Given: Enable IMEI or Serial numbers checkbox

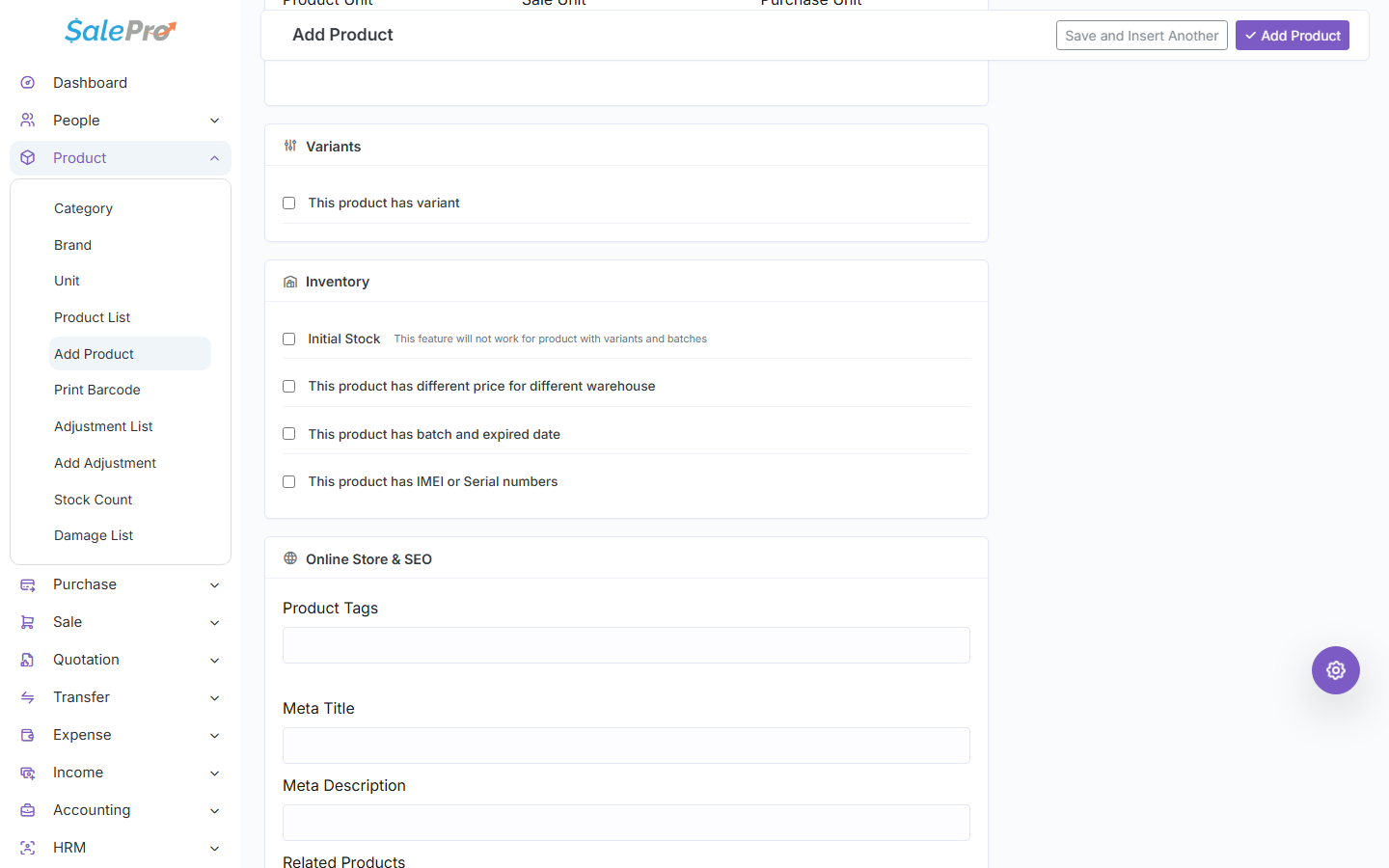Looking at the screenshot, I should (x=288, y=482).
